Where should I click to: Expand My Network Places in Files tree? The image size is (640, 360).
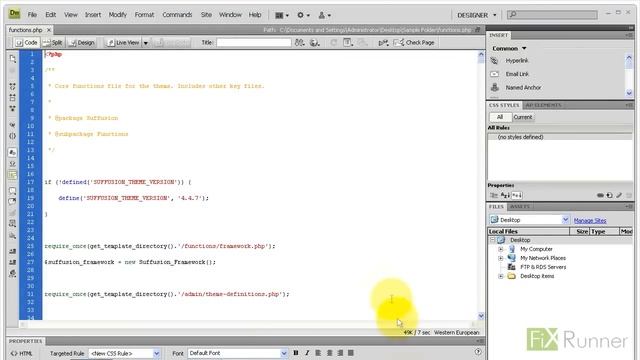[500, 258]
